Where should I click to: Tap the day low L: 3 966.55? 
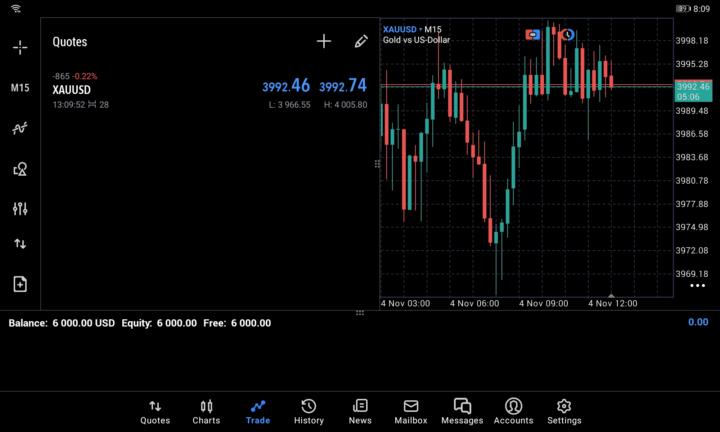coord(289,105)
